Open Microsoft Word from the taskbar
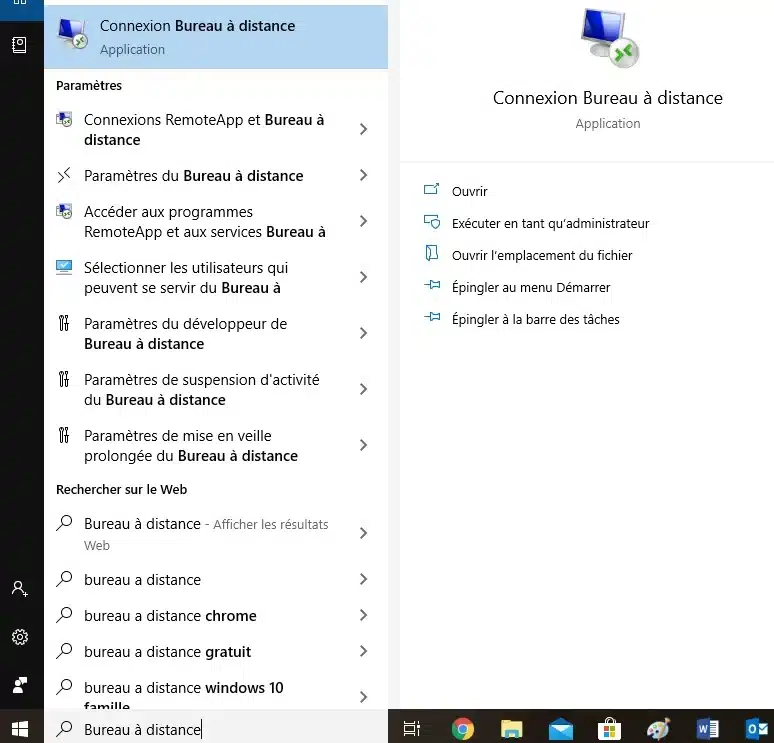 pos(707,729)
